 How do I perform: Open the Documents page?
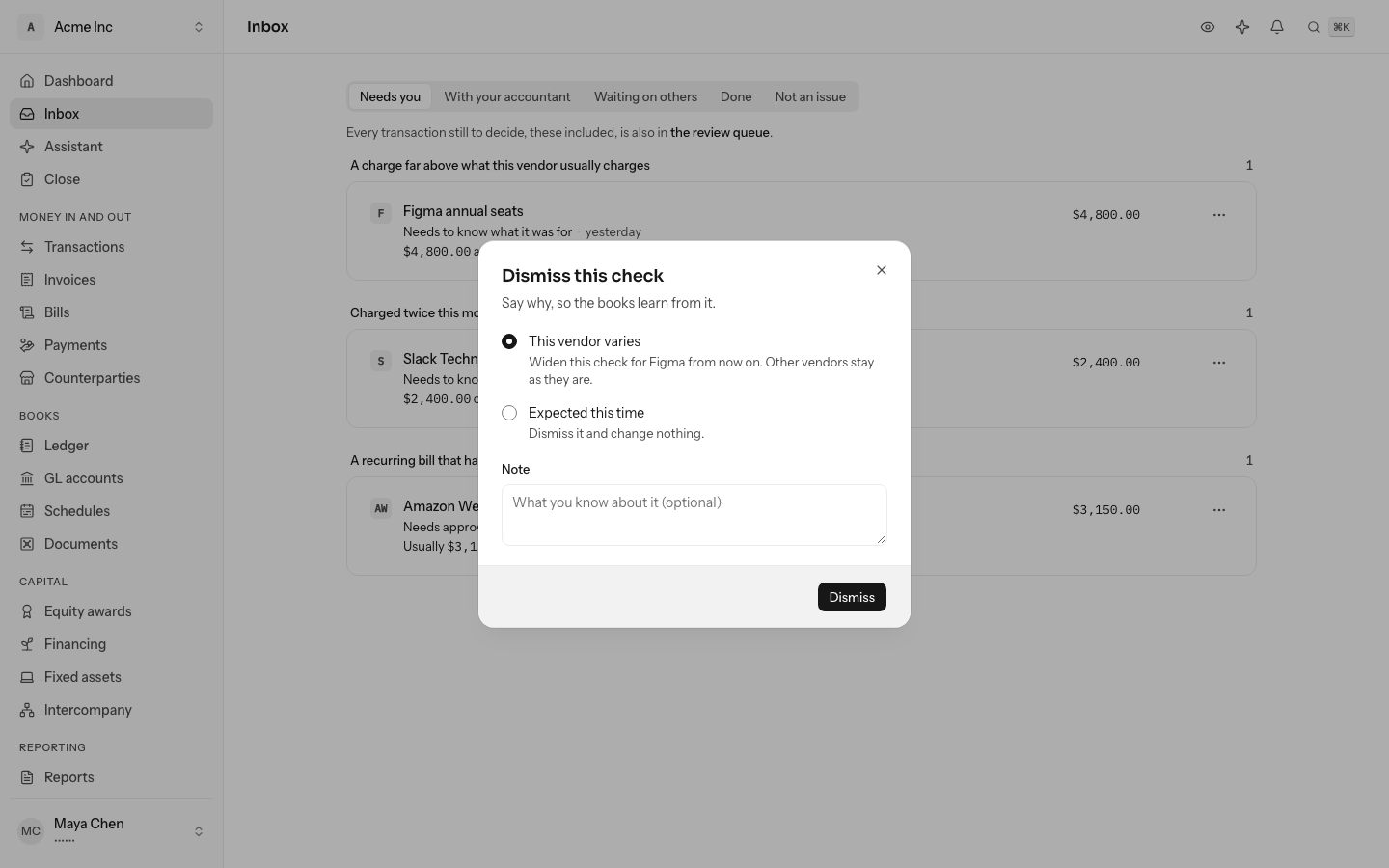(x=112, y=544)
